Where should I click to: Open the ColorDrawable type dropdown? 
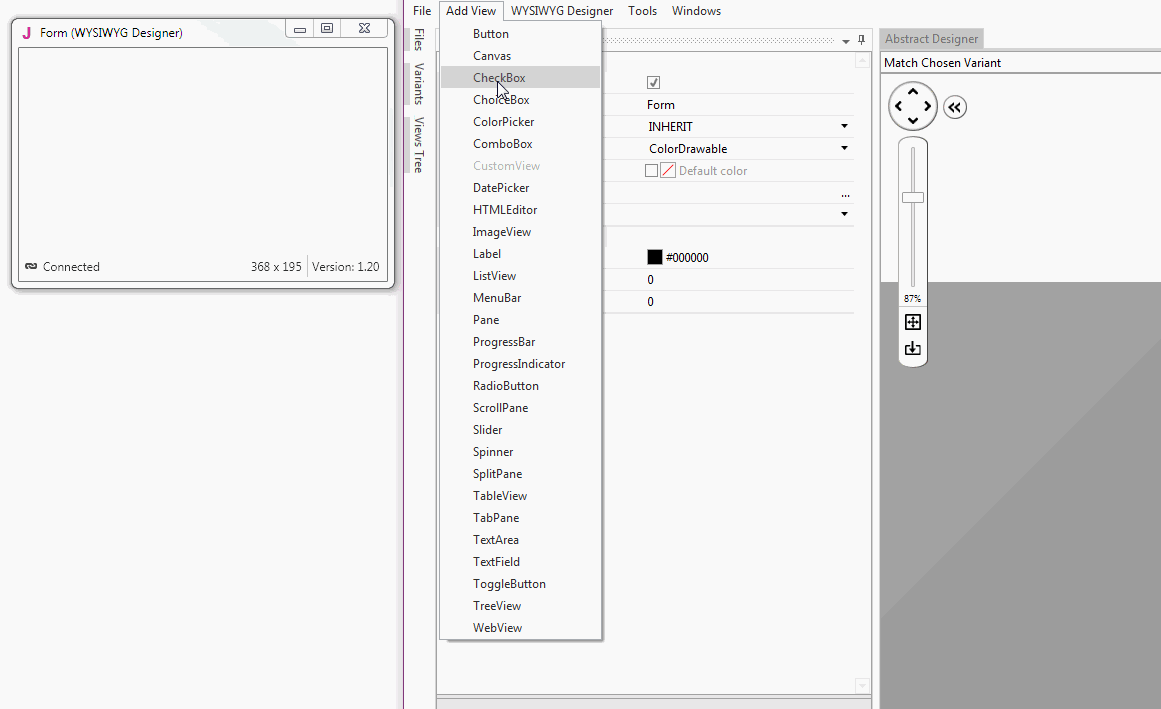844,147
